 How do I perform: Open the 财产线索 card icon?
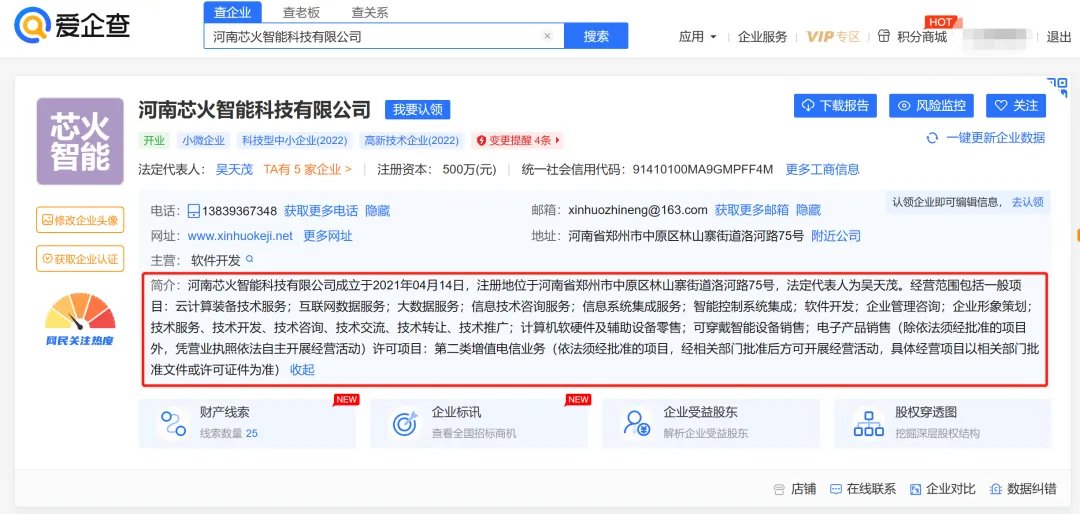(x=172, y=423)
